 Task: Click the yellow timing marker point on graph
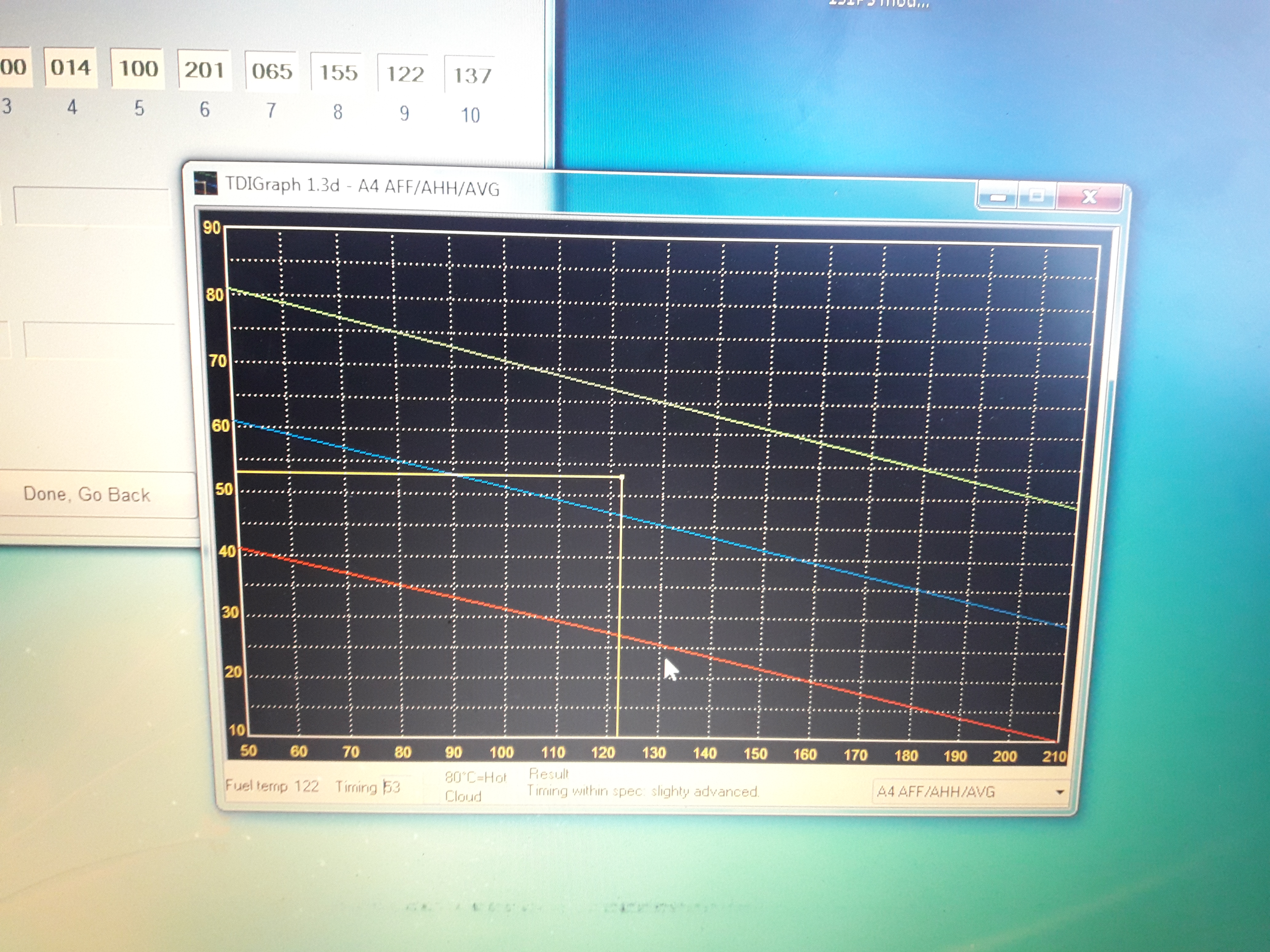[x=622, y=477]
